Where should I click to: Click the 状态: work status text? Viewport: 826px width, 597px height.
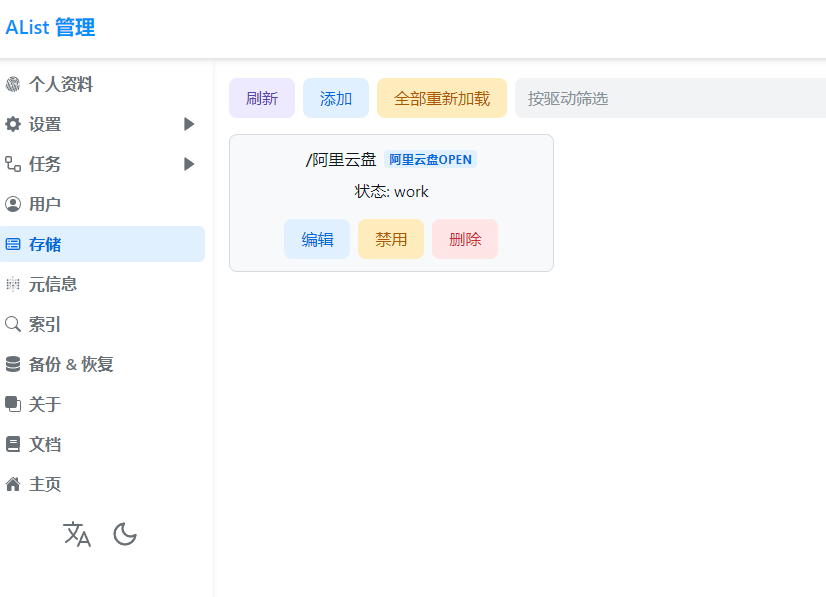[x=391, y=191]
